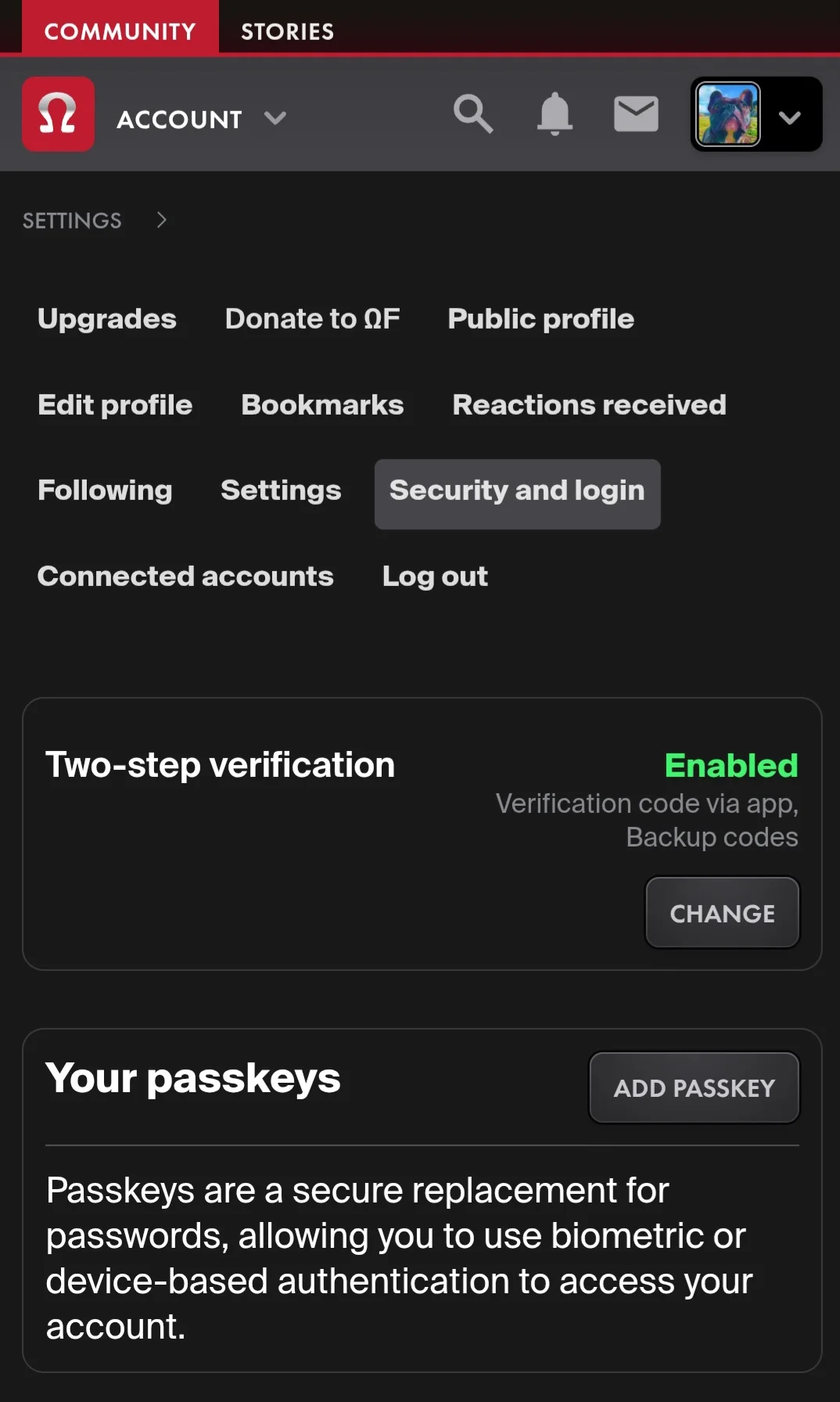
Task: Open the search magnifier icon
Action: coord(473,114)
